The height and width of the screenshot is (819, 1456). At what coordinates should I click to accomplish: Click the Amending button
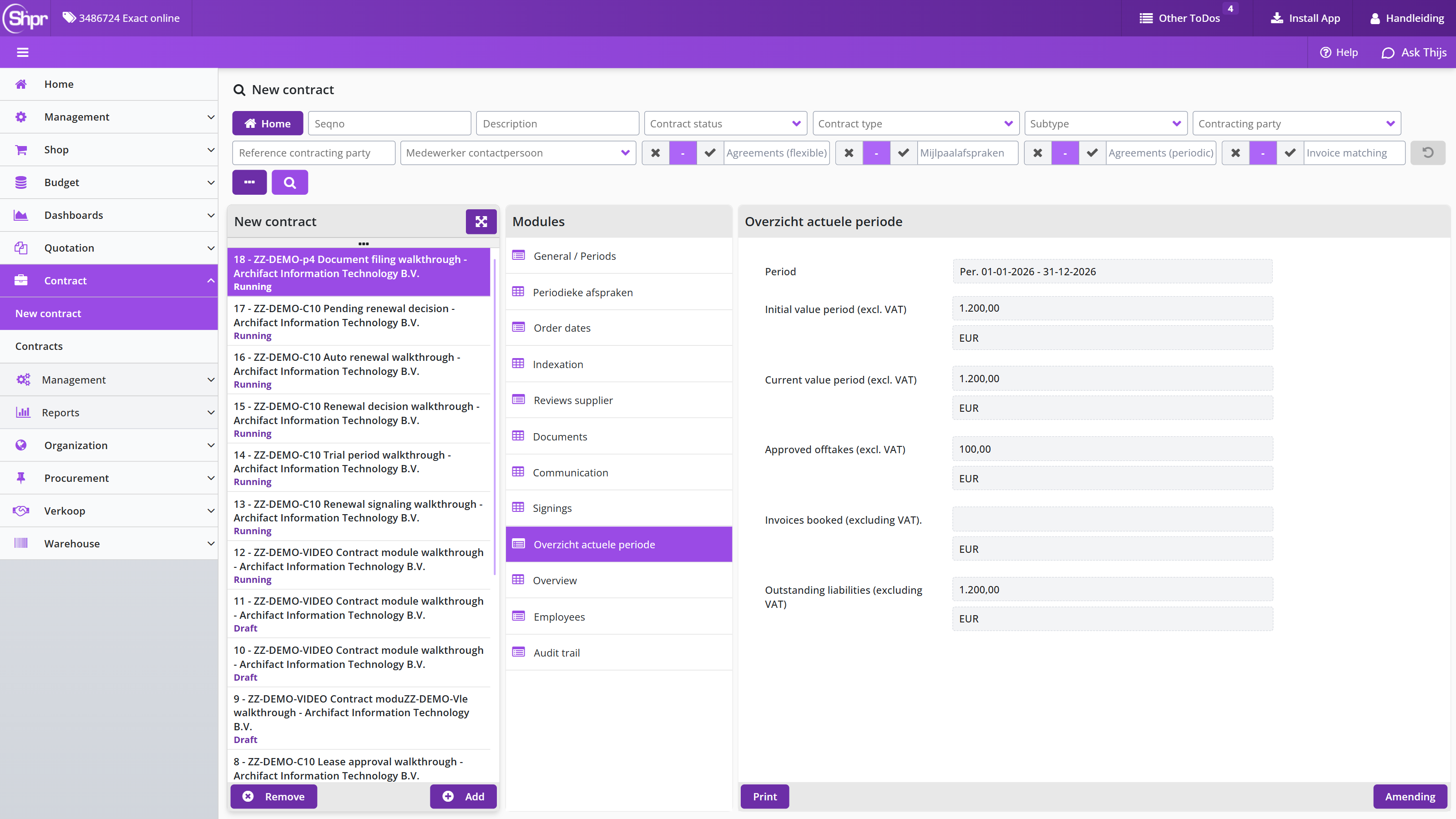tap(1410, 796)
